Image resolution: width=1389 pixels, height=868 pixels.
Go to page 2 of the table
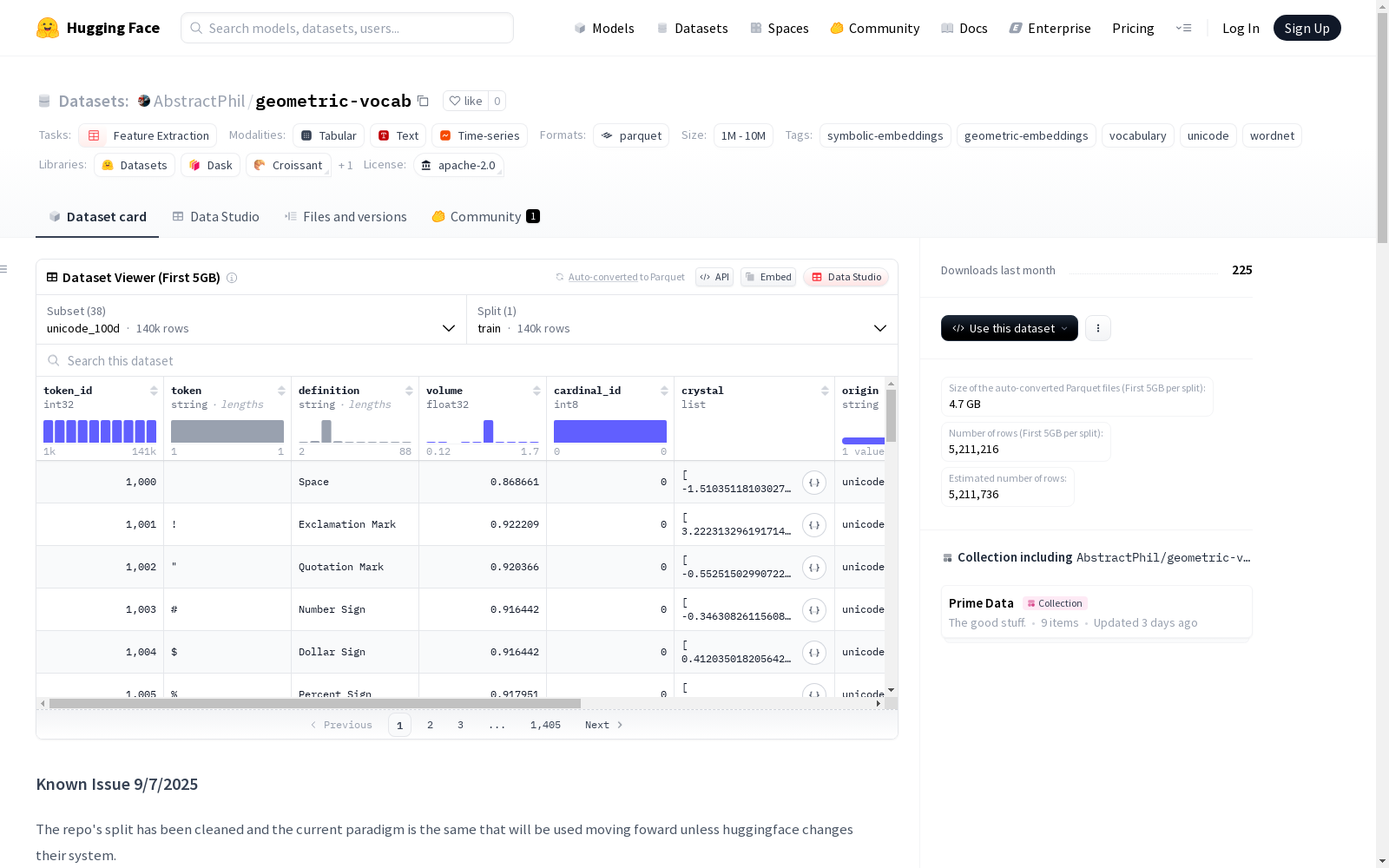point(430,725)
